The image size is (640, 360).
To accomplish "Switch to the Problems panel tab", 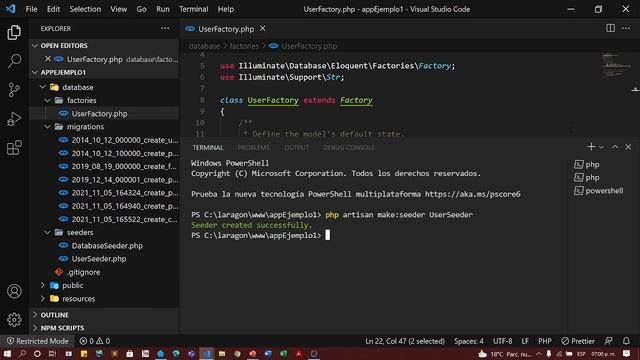I will [253, 147].
